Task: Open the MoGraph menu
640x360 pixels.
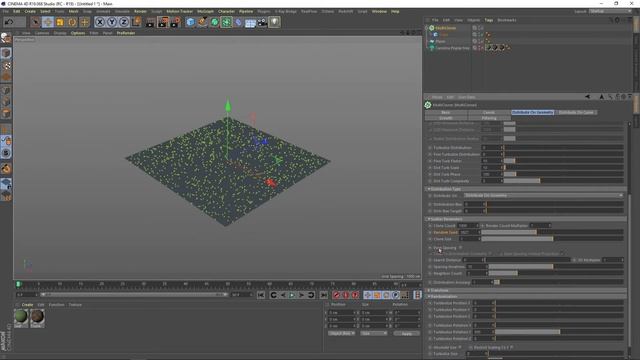Action: [x=205, y=11]
